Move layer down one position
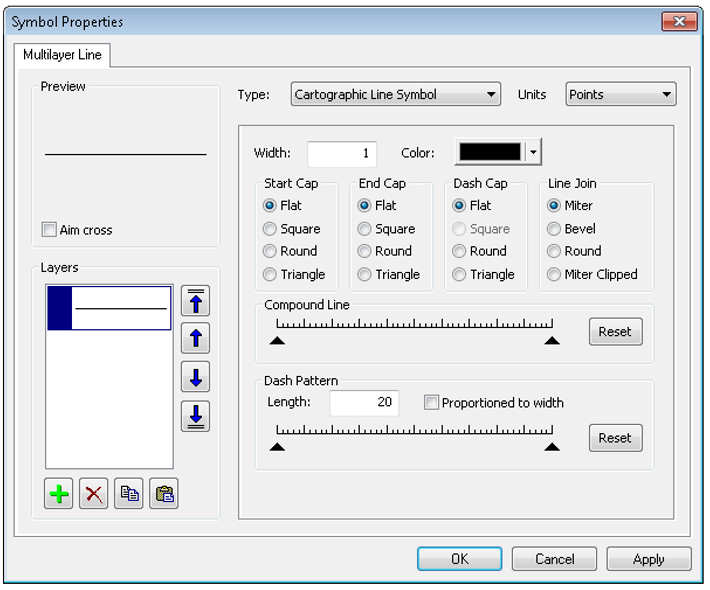The width and height of the screenshot is (710, 590). (195, 377)
